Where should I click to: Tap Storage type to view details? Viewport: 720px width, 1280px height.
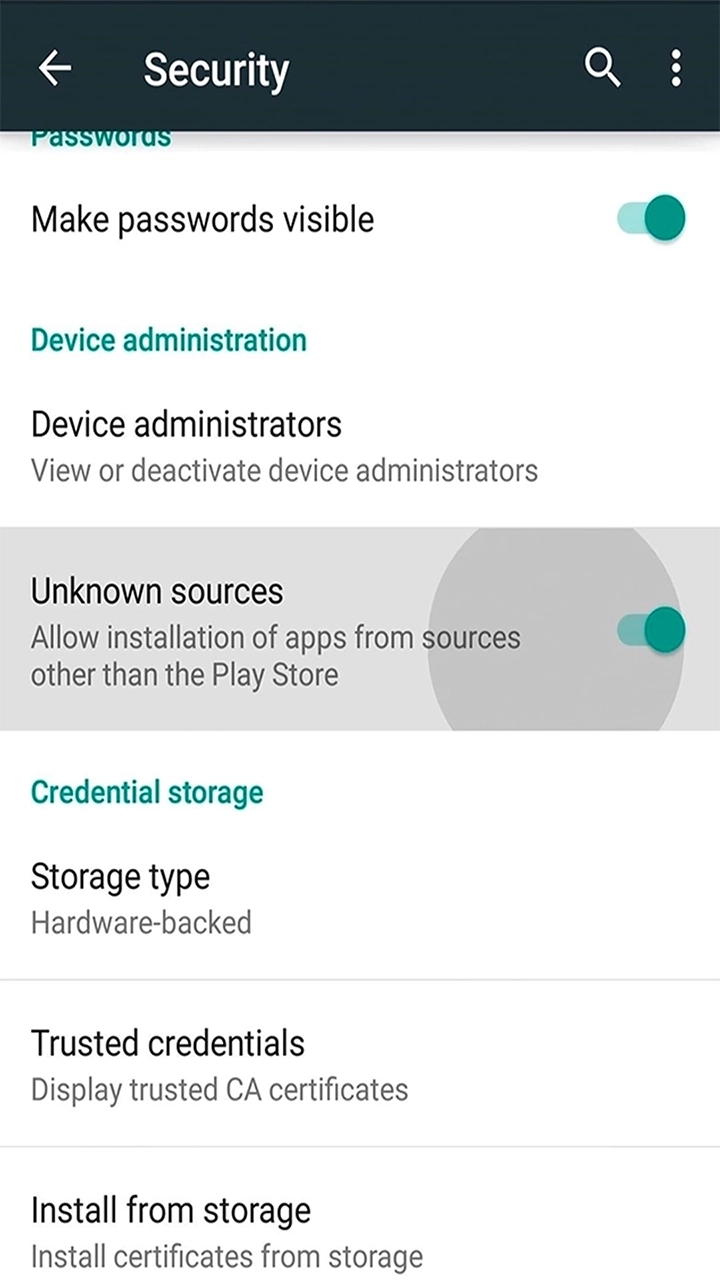tap(120, 876)
